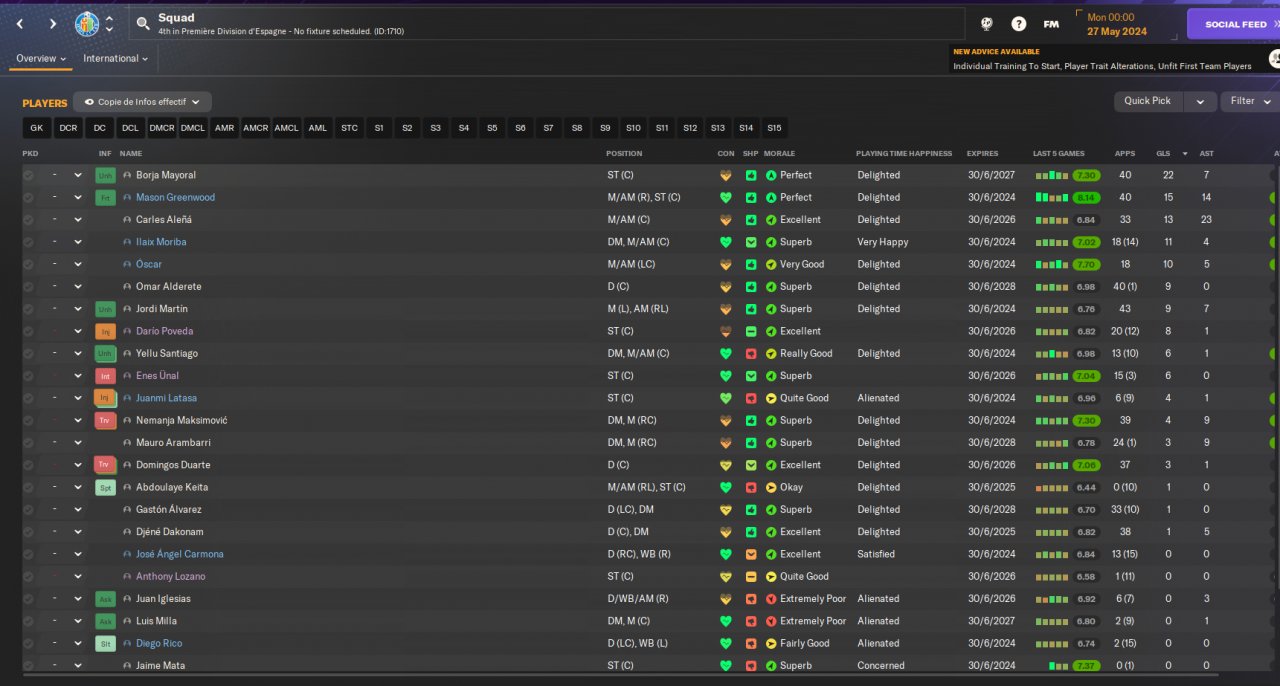Toggle pick checkbox for Carles Aleñá

tap(28, 220)
